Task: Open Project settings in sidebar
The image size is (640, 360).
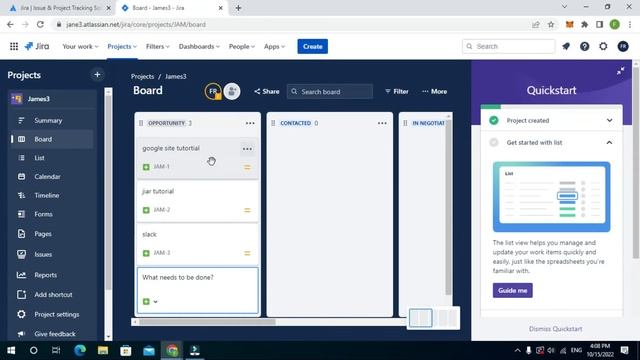Action: [51, 314]
